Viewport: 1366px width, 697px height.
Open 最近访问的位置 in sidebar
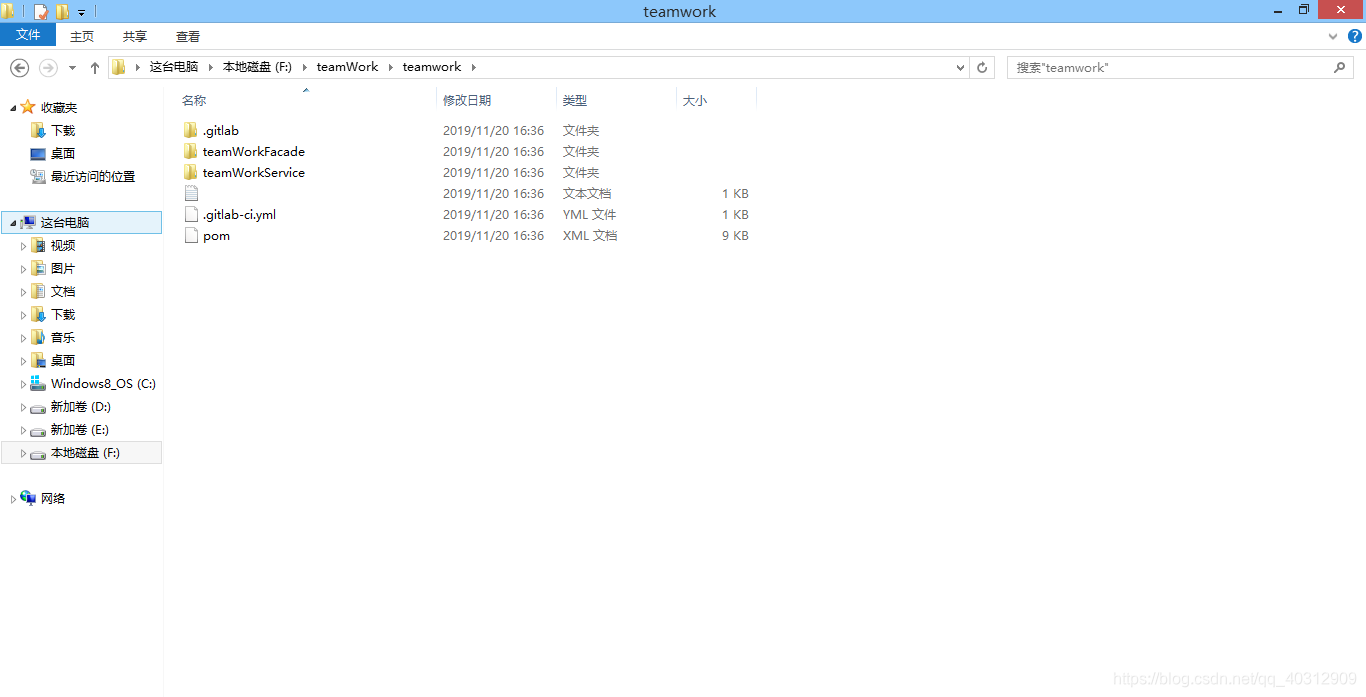coord(93,177)
